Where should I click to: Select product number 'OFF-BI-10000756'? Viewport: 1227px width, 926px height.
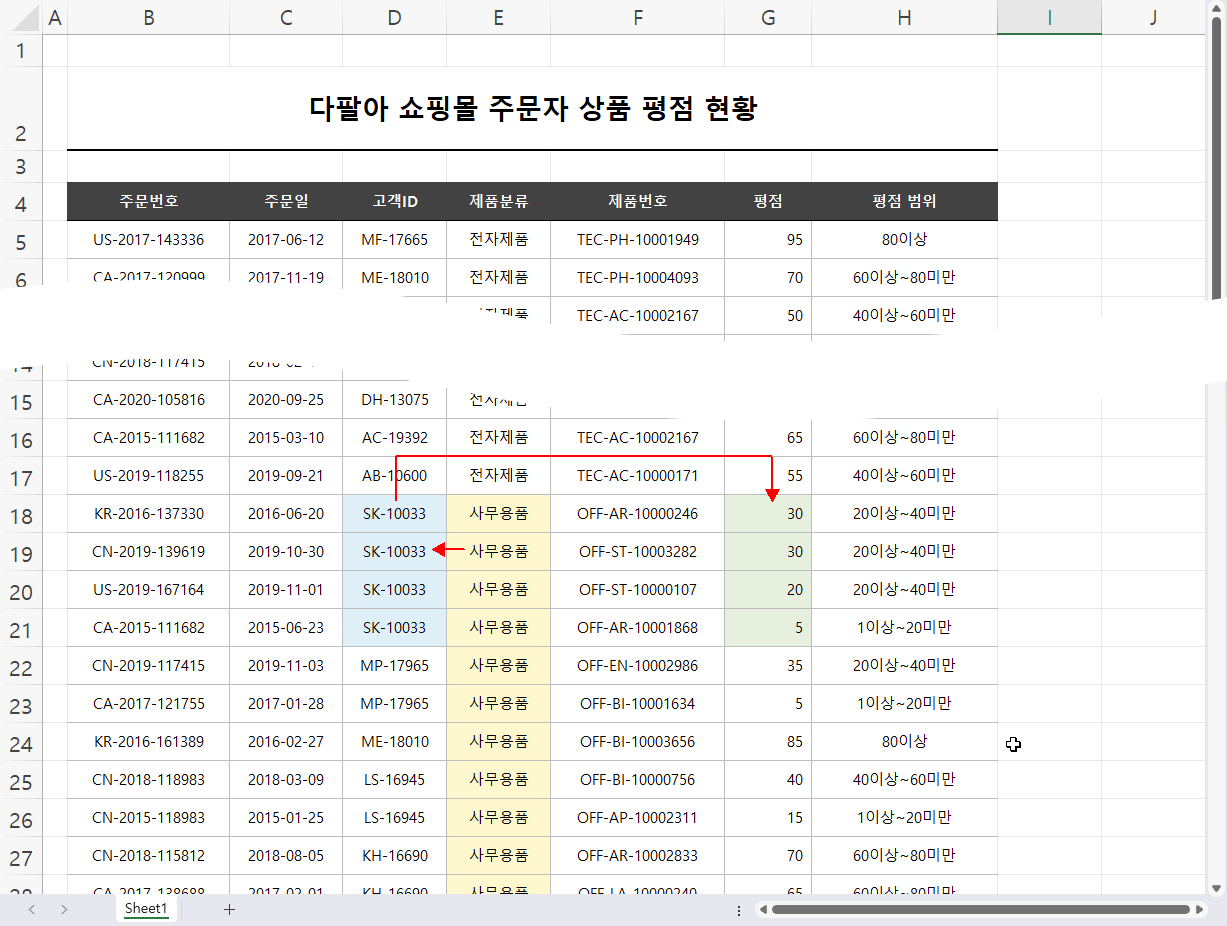[637, 780]
